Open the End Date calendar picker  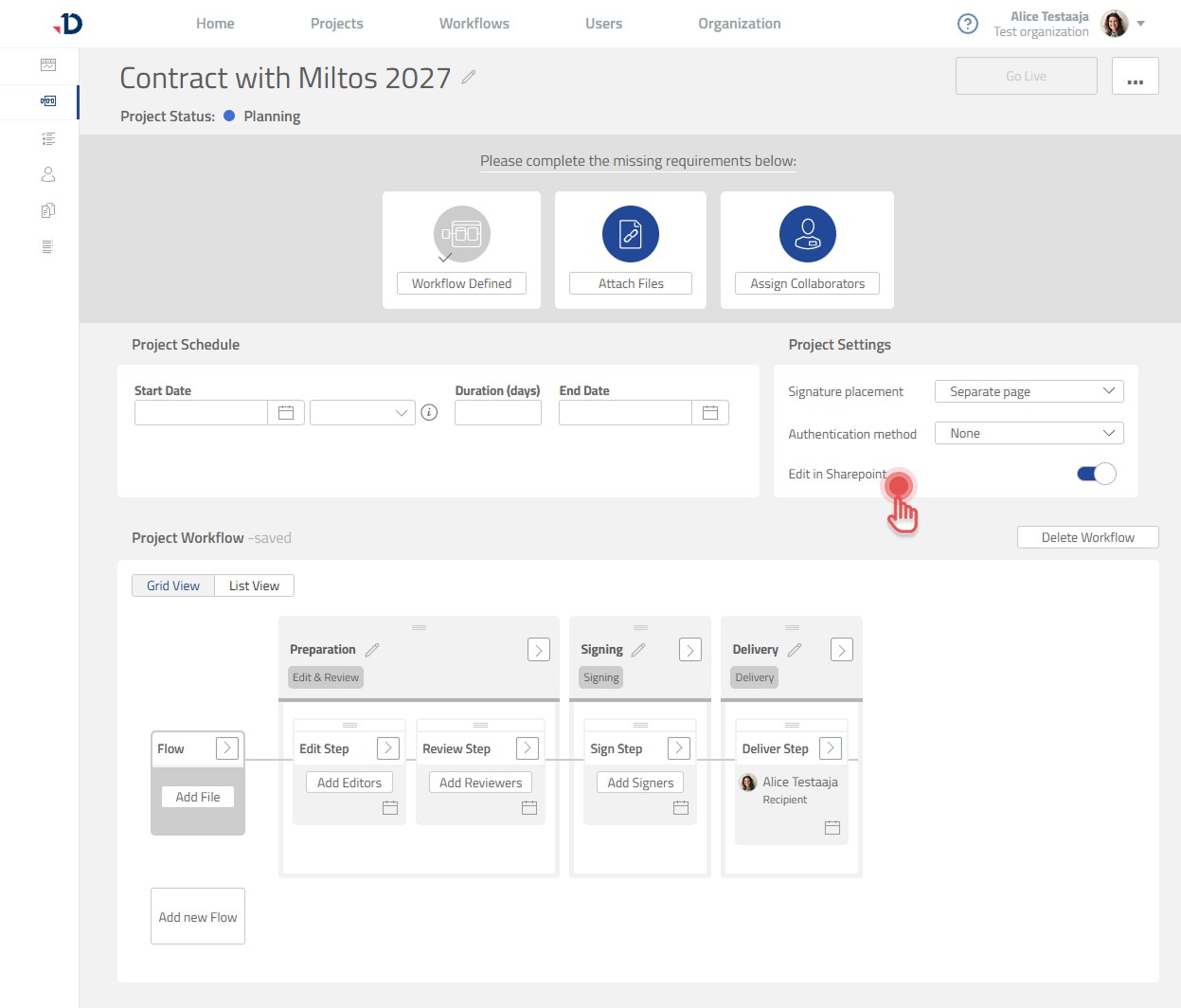coord(710,413)
